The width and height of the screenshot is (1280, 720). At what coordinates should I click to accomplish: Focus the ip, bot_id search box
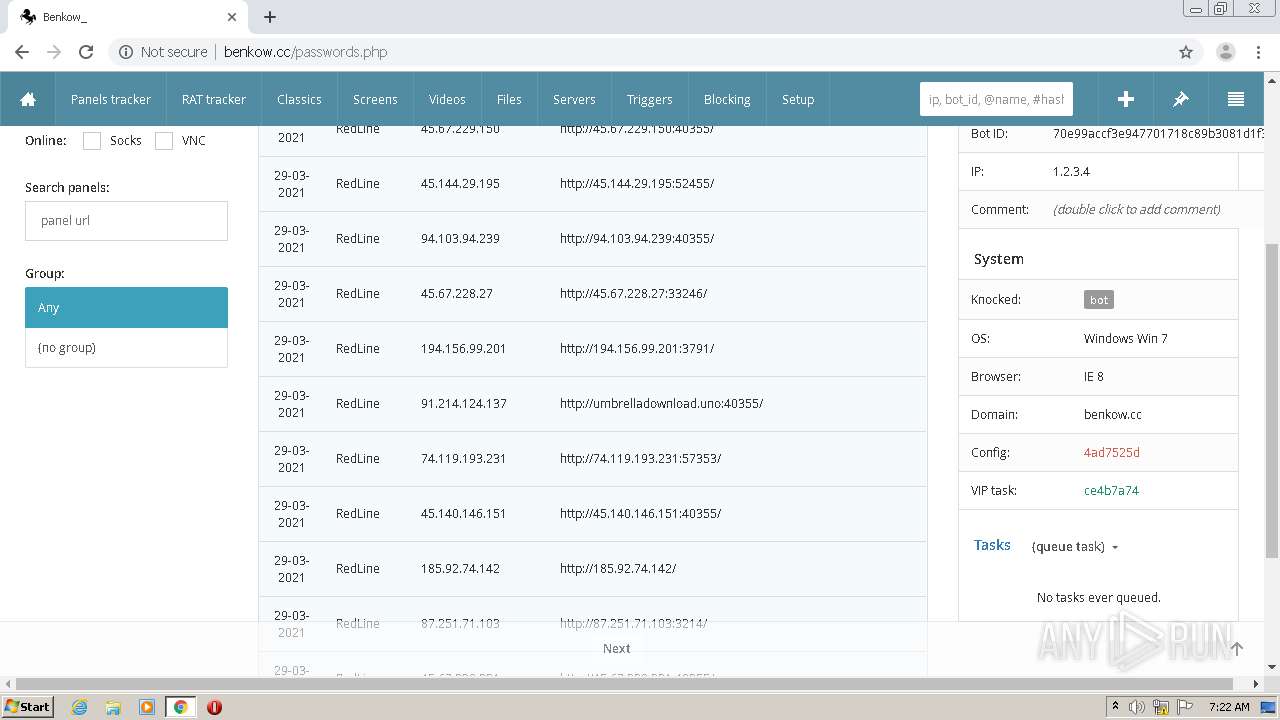(x=996, y=99)
